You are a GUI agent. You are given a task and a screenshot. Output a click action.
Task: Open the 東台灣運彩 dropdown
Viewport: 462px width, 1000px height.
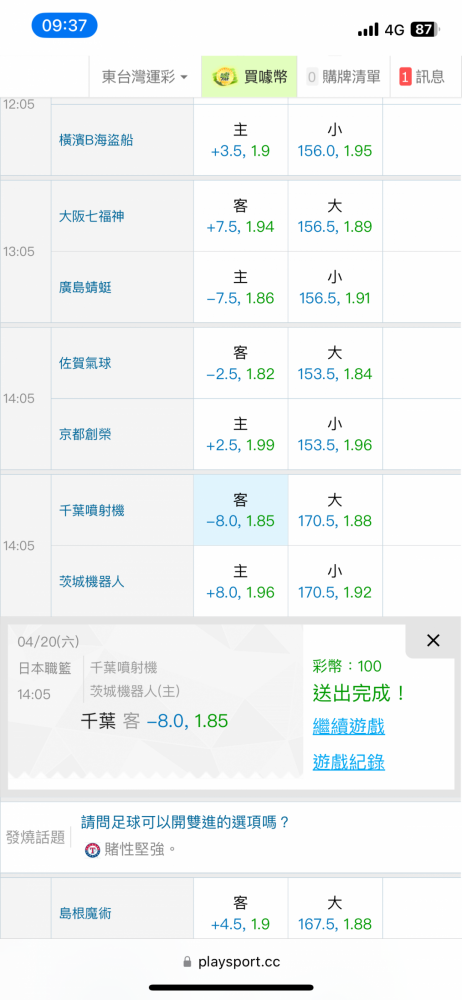coord(145,77)
